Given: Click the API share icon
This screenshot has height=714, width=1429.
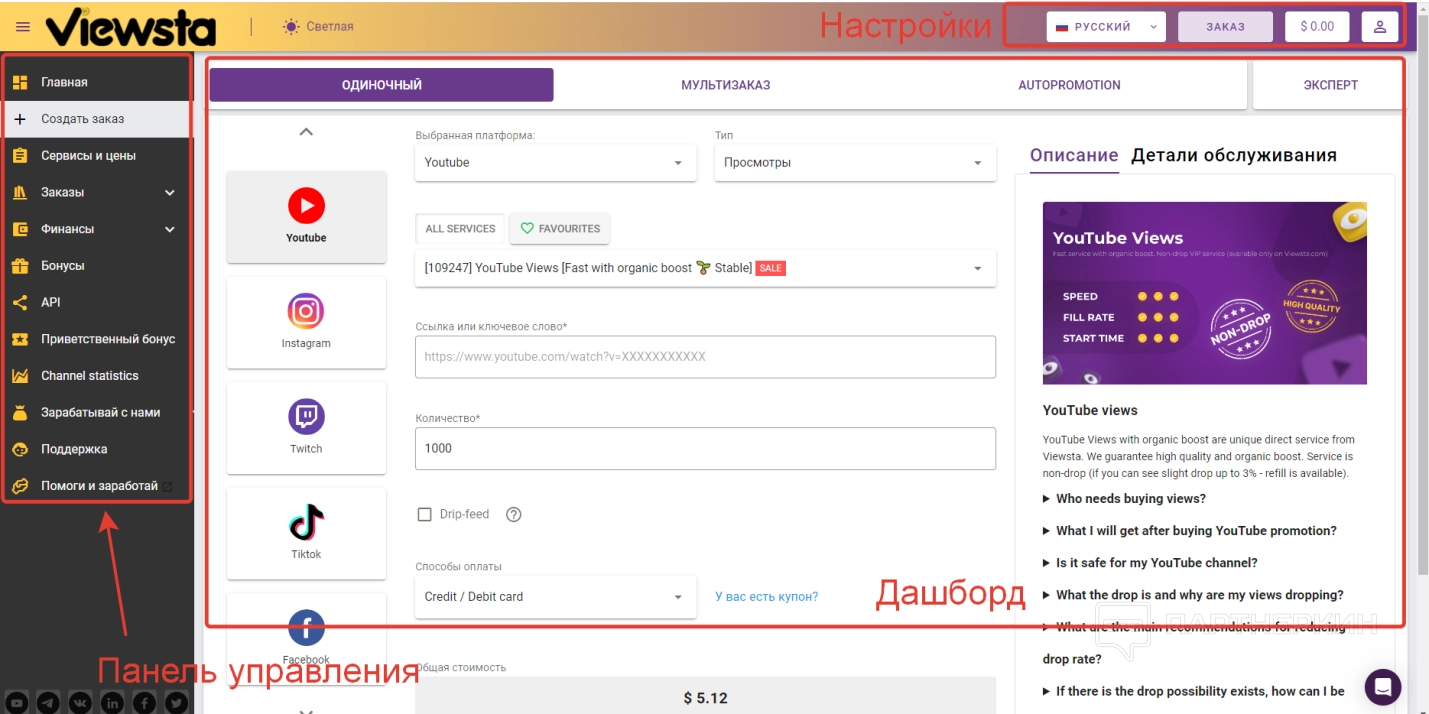Looking at the screenshot, I should pyautogui.click(x=20, y=302).
